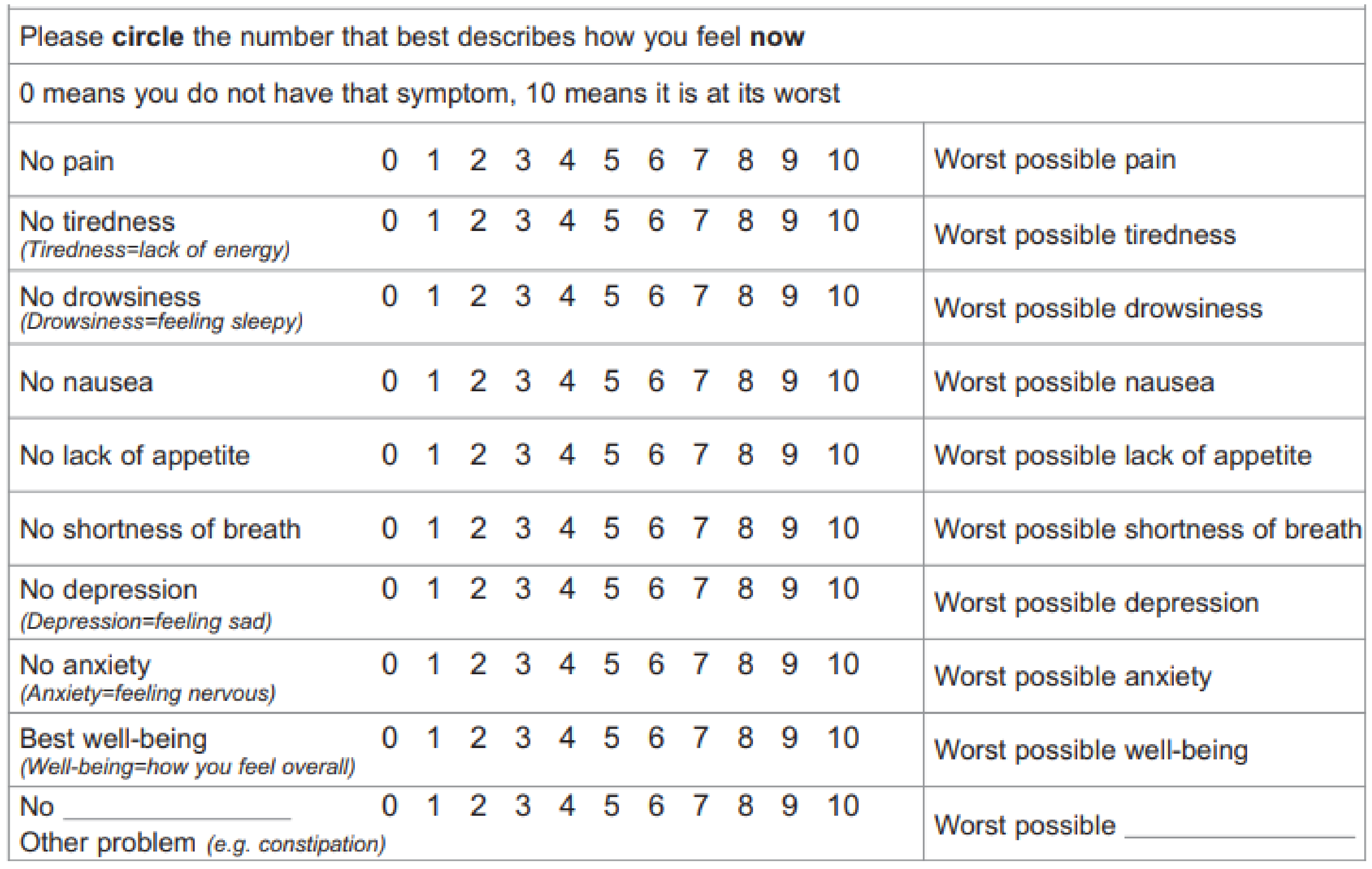Select 1 in the drowsiness row
Screen dimensions: 1372x869
(x=433, y=297)
